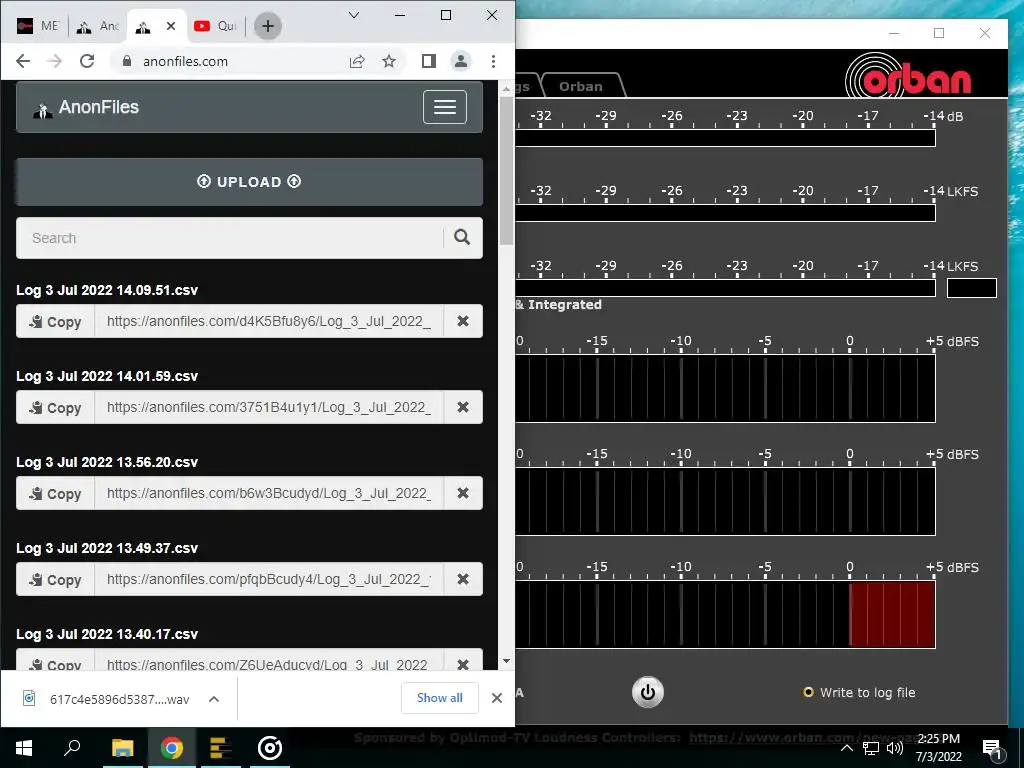Go back in Chrome
Screen dimensions: 1024x768
[x=23, y=61]
